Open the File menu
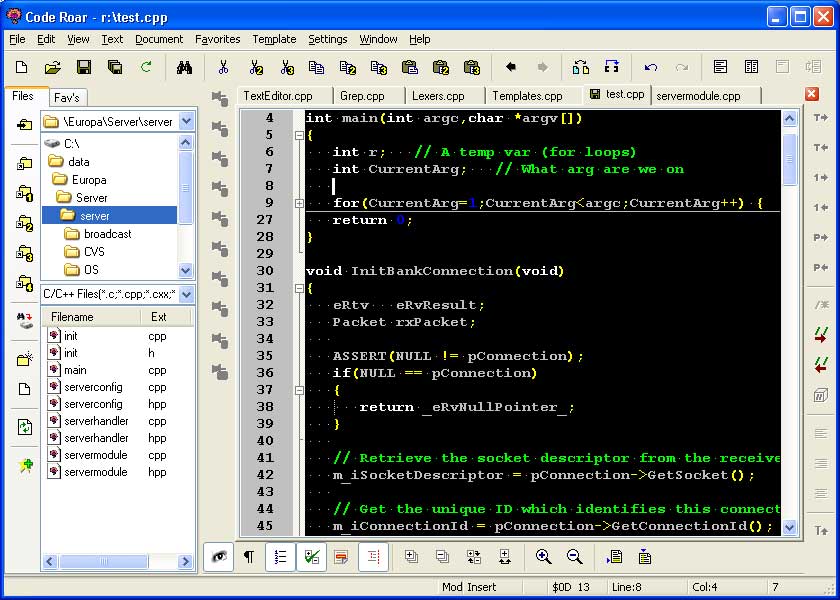The width and height of the screenshot is (840, 600). pos(17,39)
